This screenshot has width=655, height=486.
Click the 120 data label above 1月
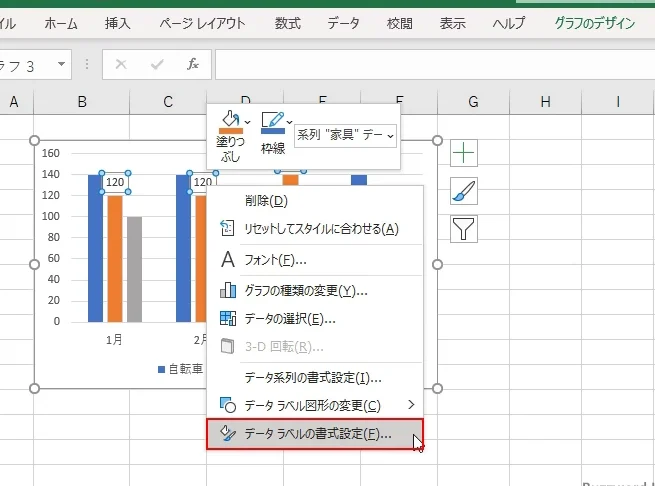pyautogui.click(x=115, y=182)
